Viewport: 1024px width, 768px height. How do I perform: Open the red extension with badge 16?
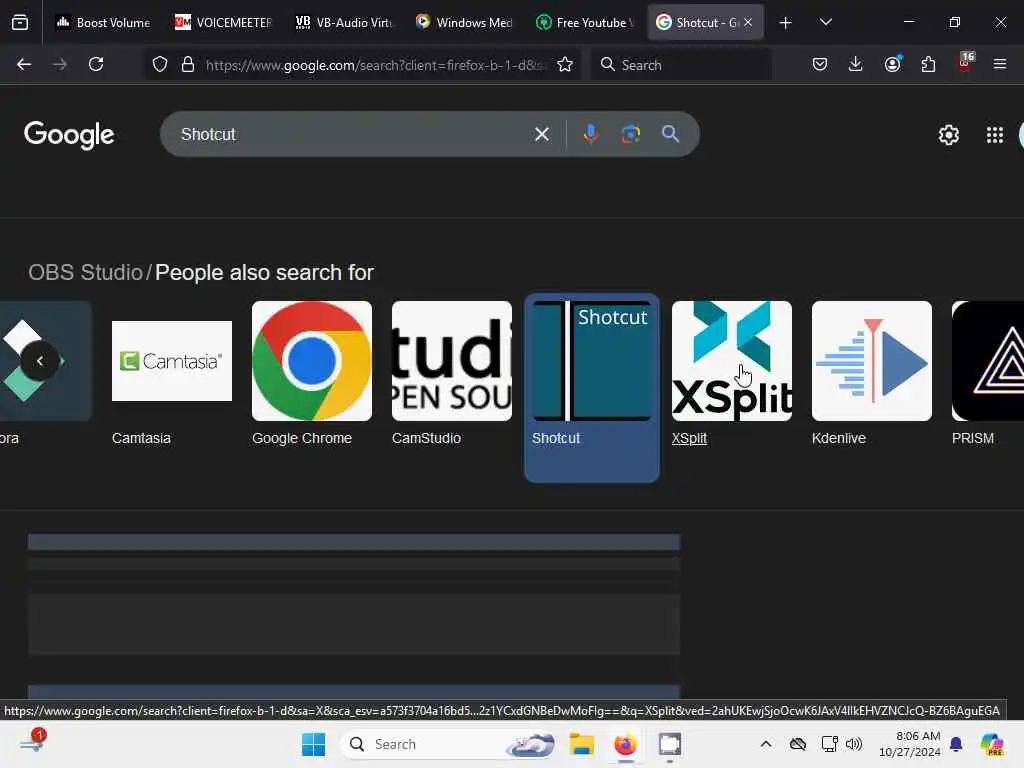click(965, 63)
